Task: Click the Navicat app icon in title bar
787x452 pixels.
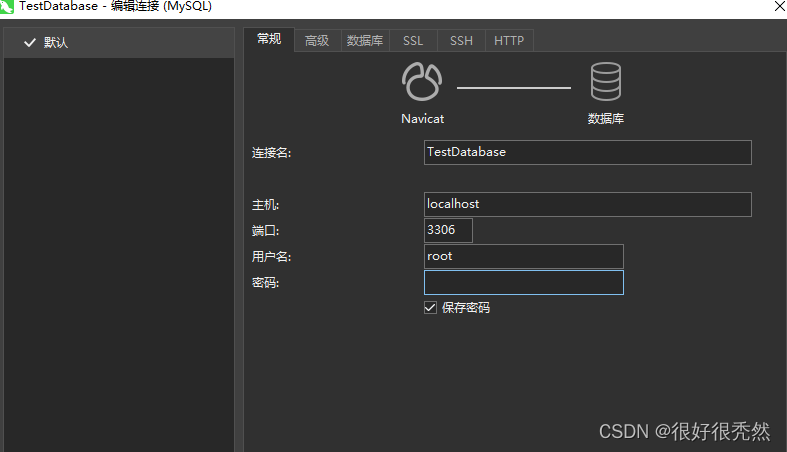Action: click(x=7, y=7)
